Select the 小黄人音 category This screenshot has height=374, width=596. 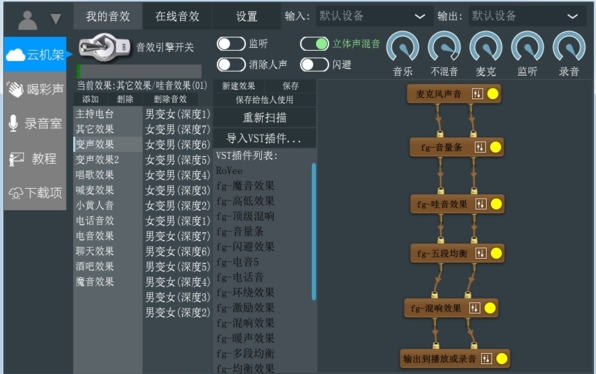(108, 205)
